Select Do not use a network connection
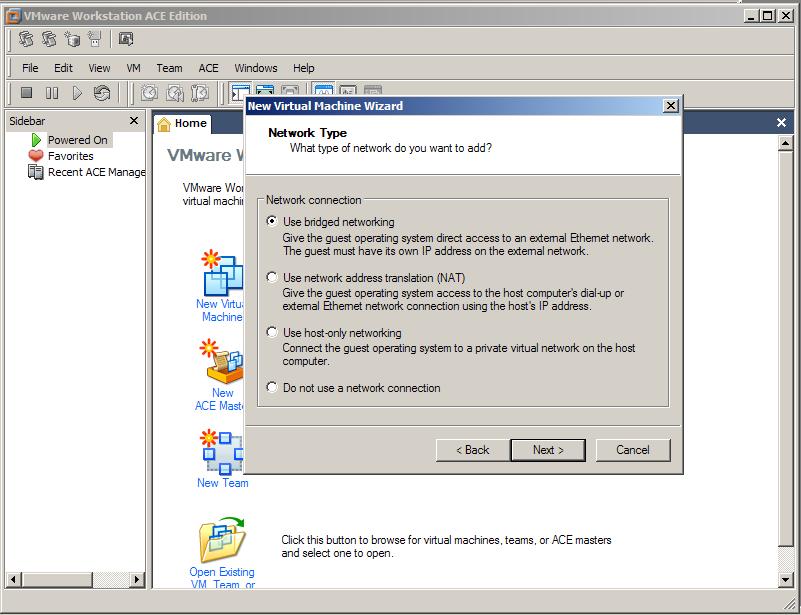The height and width of the screenshot is (615, 801). (x=273, y=388)
